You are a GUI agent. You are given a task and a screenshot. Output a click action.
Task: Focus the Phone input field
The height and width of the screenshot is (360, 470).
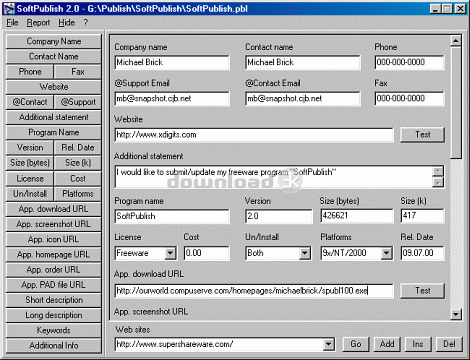(410, 62)
